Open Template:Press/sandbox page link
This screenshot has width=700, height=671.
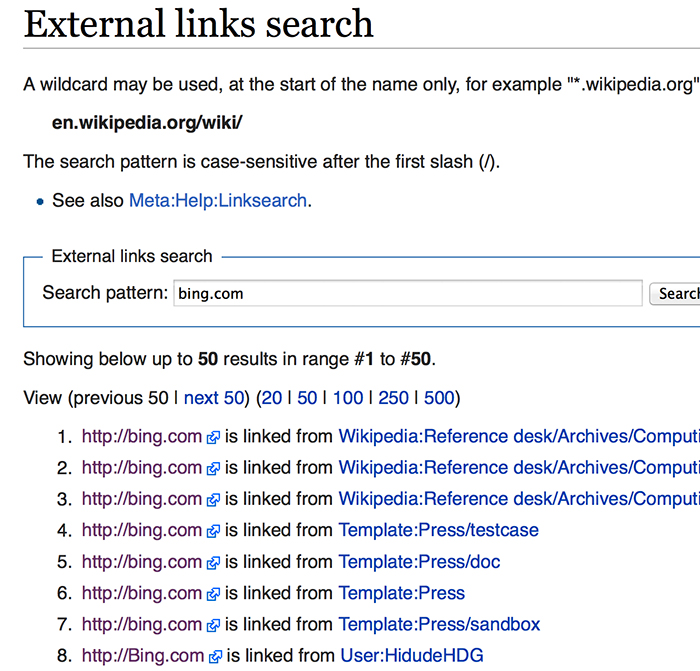(439, 624)
